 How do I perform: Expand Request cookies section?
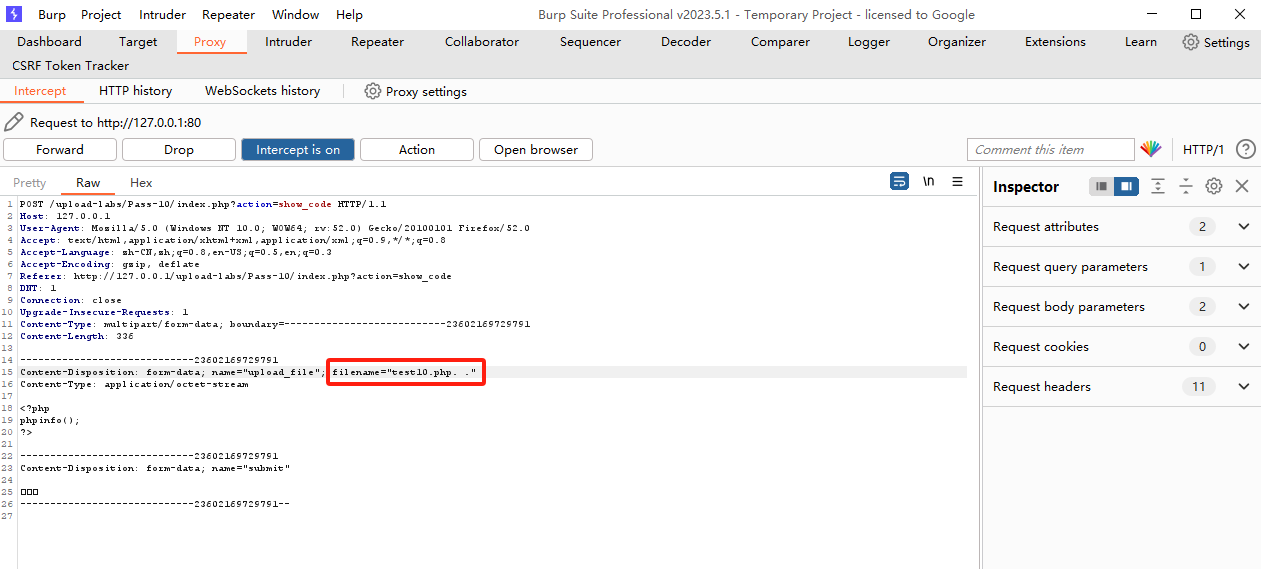tap(1244, 347)
